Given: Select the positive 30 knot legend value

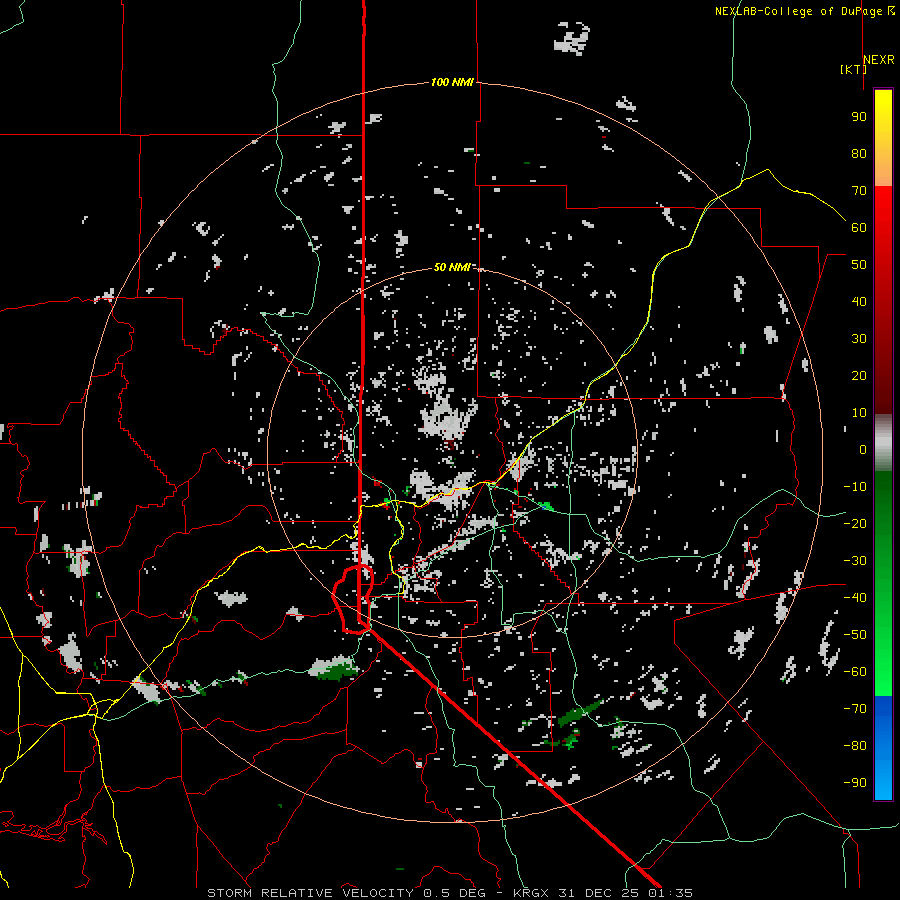Looking at the screenshot, I should tap(859, 339).
